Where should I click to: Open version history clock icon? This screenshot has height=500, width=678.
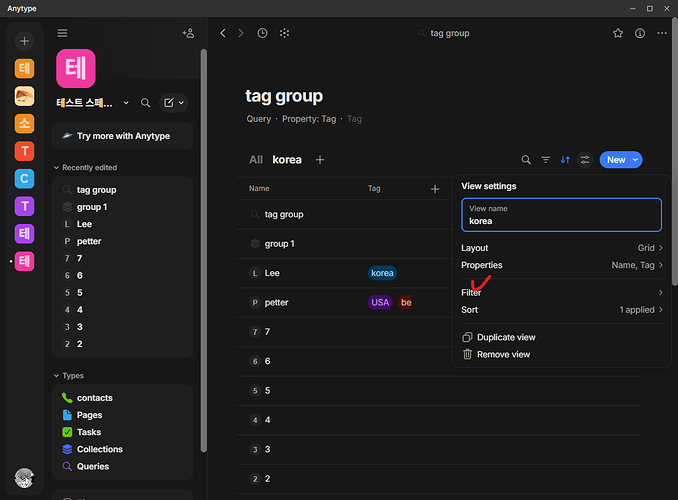262,33
